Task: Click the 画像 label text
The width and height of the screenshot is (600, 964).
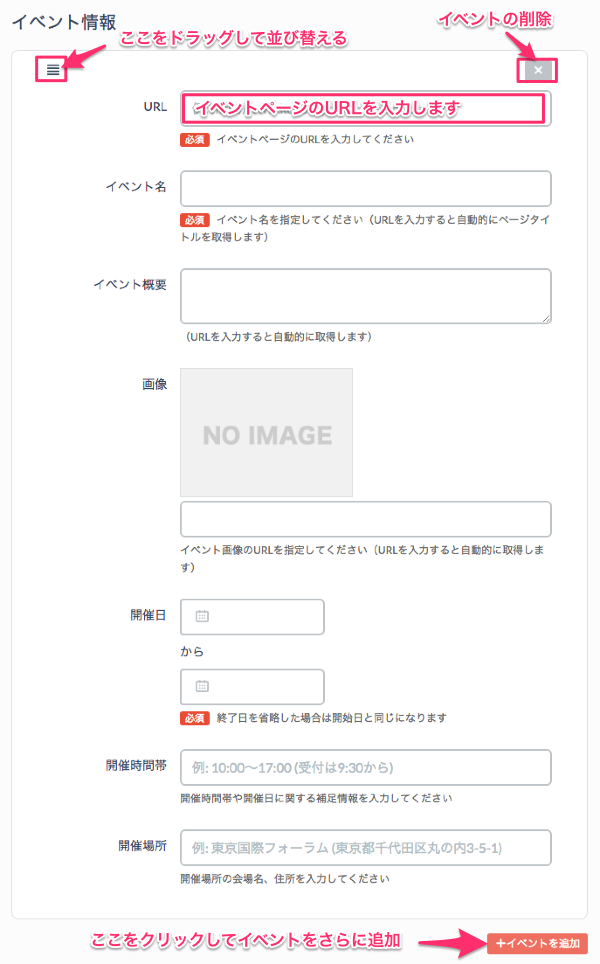Action: pyautogui.click(x=154, y=383)
